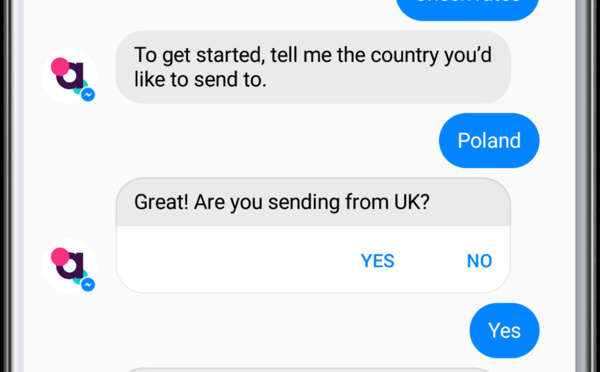Click the word 'country' in the bot message

tap(405, 55)
